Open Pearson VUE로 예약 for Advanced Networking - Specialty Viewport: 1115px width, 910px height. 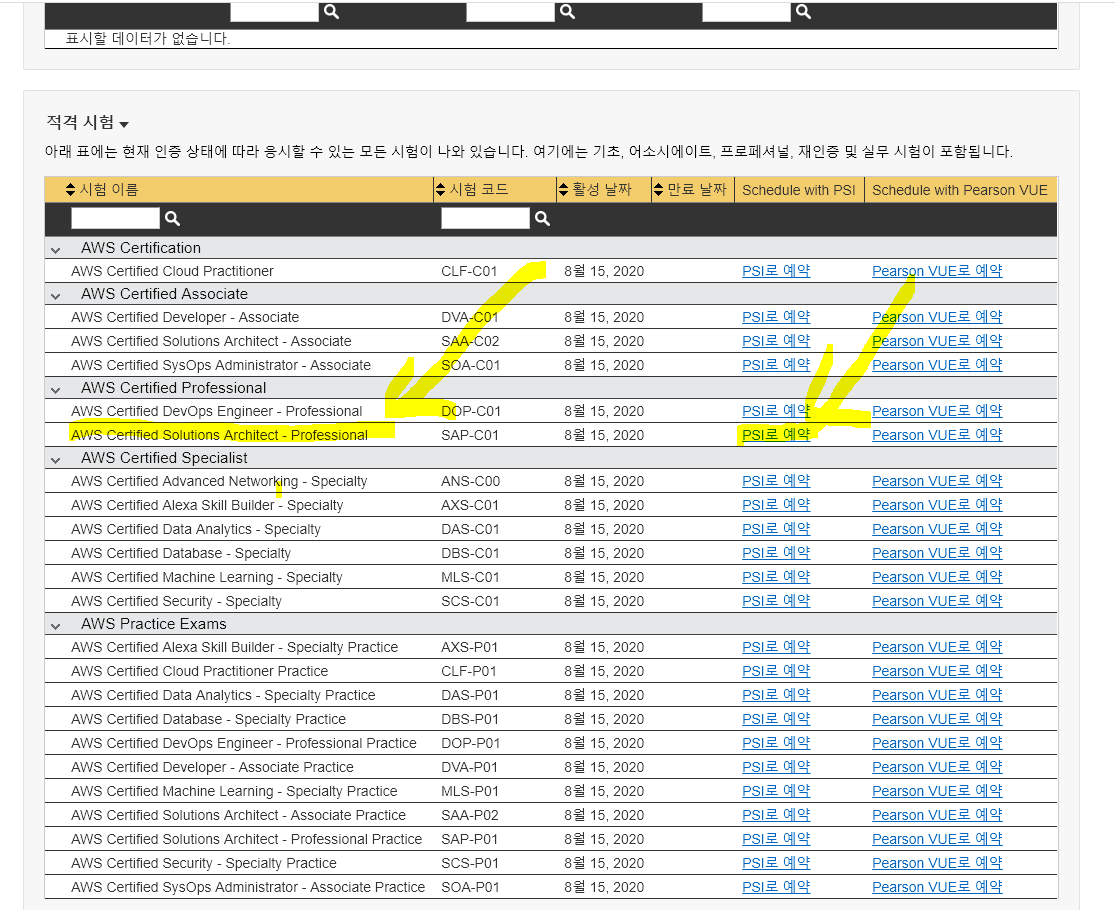coord(937,481)
